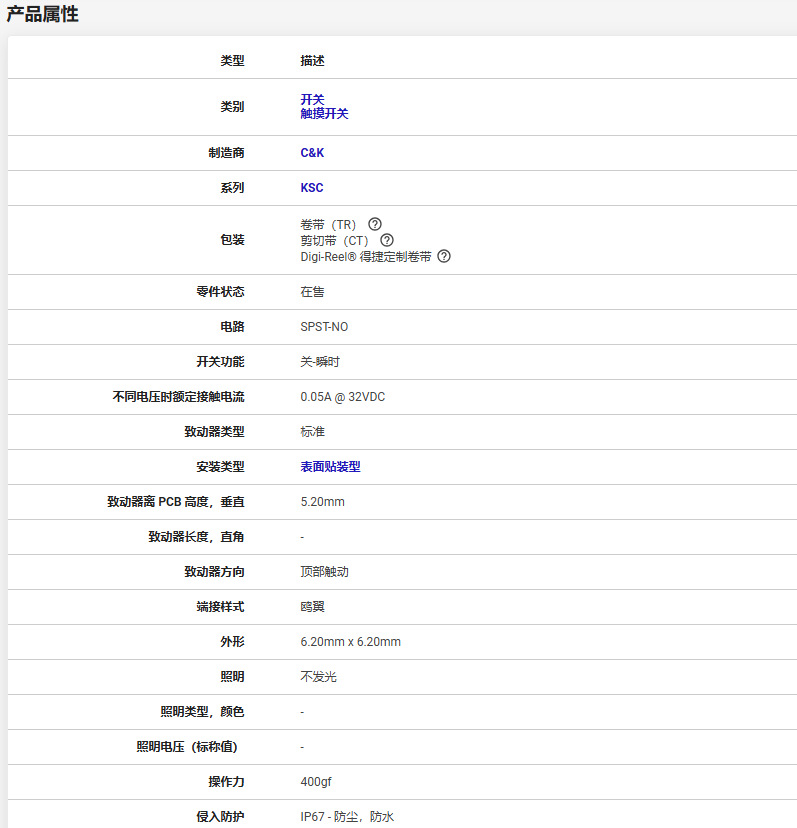Select the 在售 status value
The height and width of the screenshot is (828, 797).
coord(312,292)
